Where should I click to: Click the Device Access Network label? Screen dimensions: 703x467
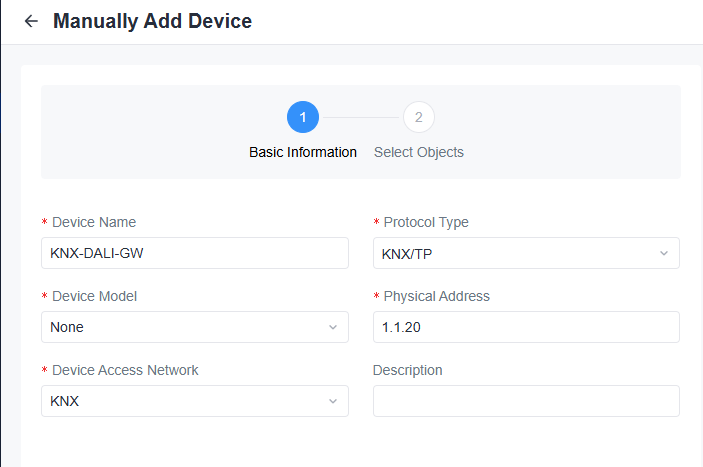[x=125, y=370]
